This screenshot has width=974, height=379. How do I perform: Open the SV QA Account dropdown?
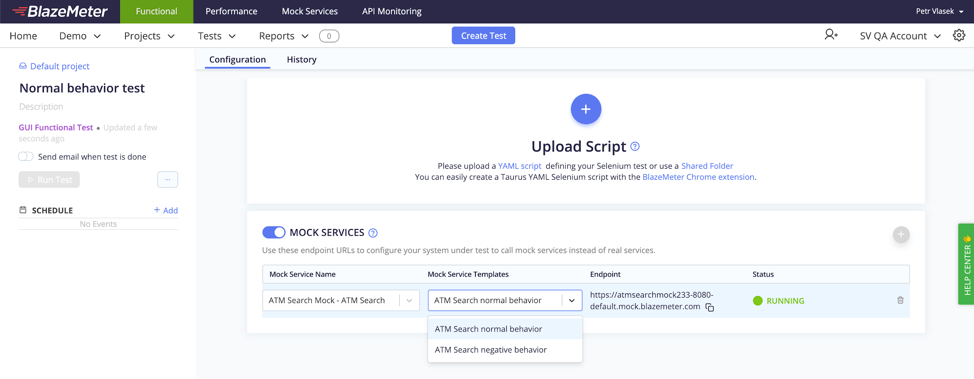coord(901,36)
